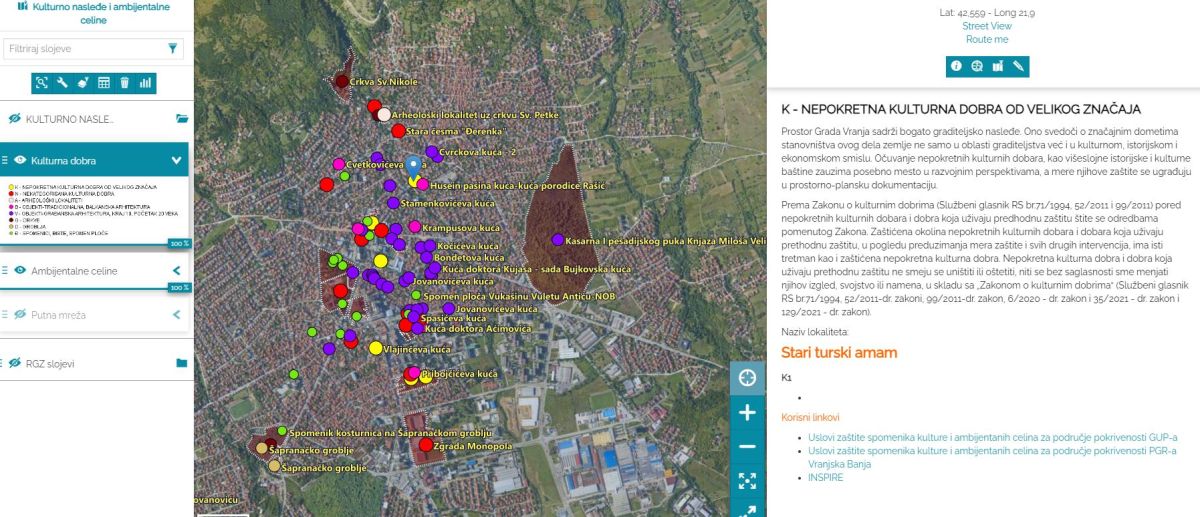Expand the RGZ slojevi folder

pos(181,363)
